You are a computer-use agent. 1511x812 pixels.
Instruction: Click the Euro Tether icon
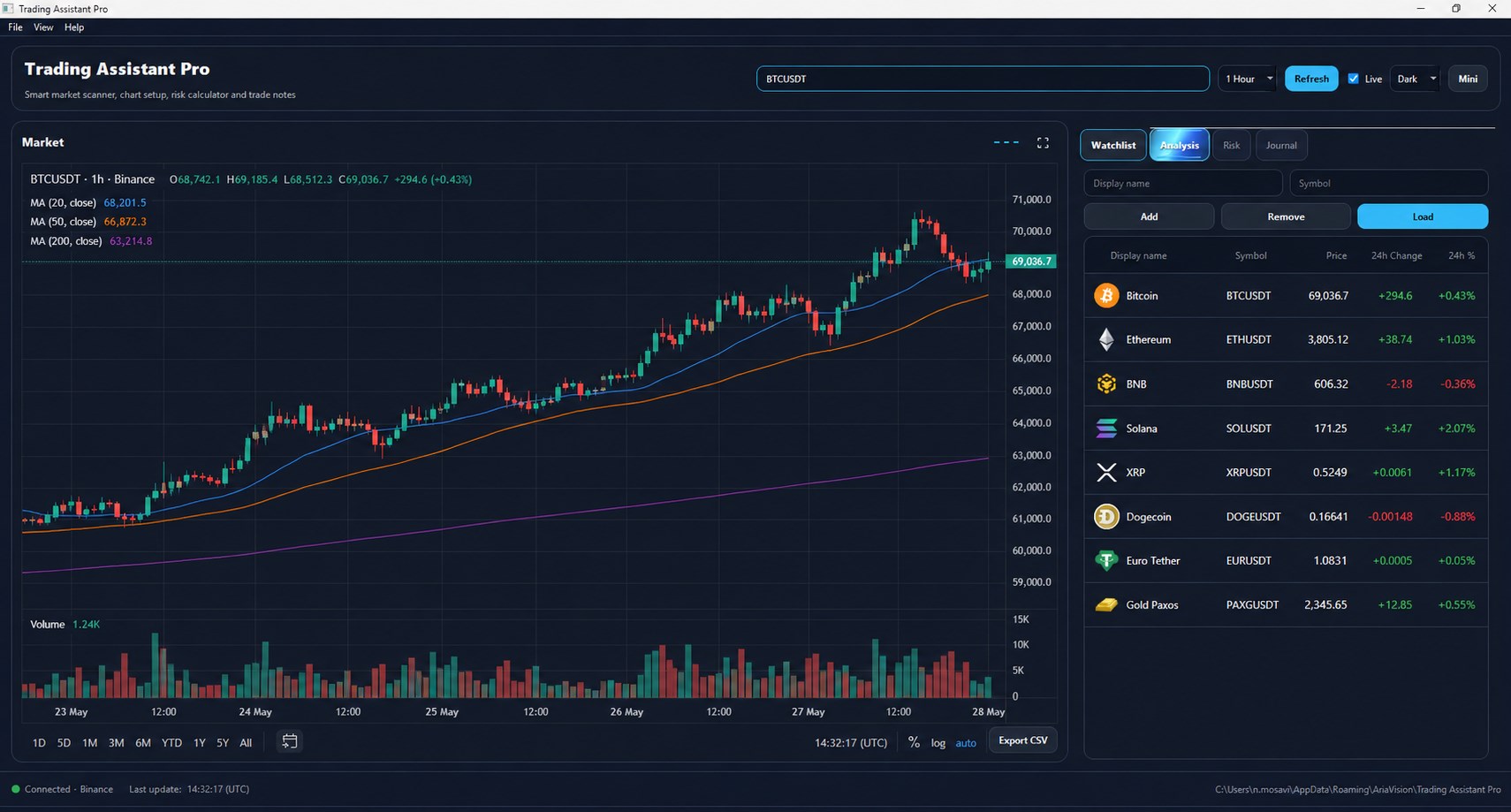(x=1106, y=560)
